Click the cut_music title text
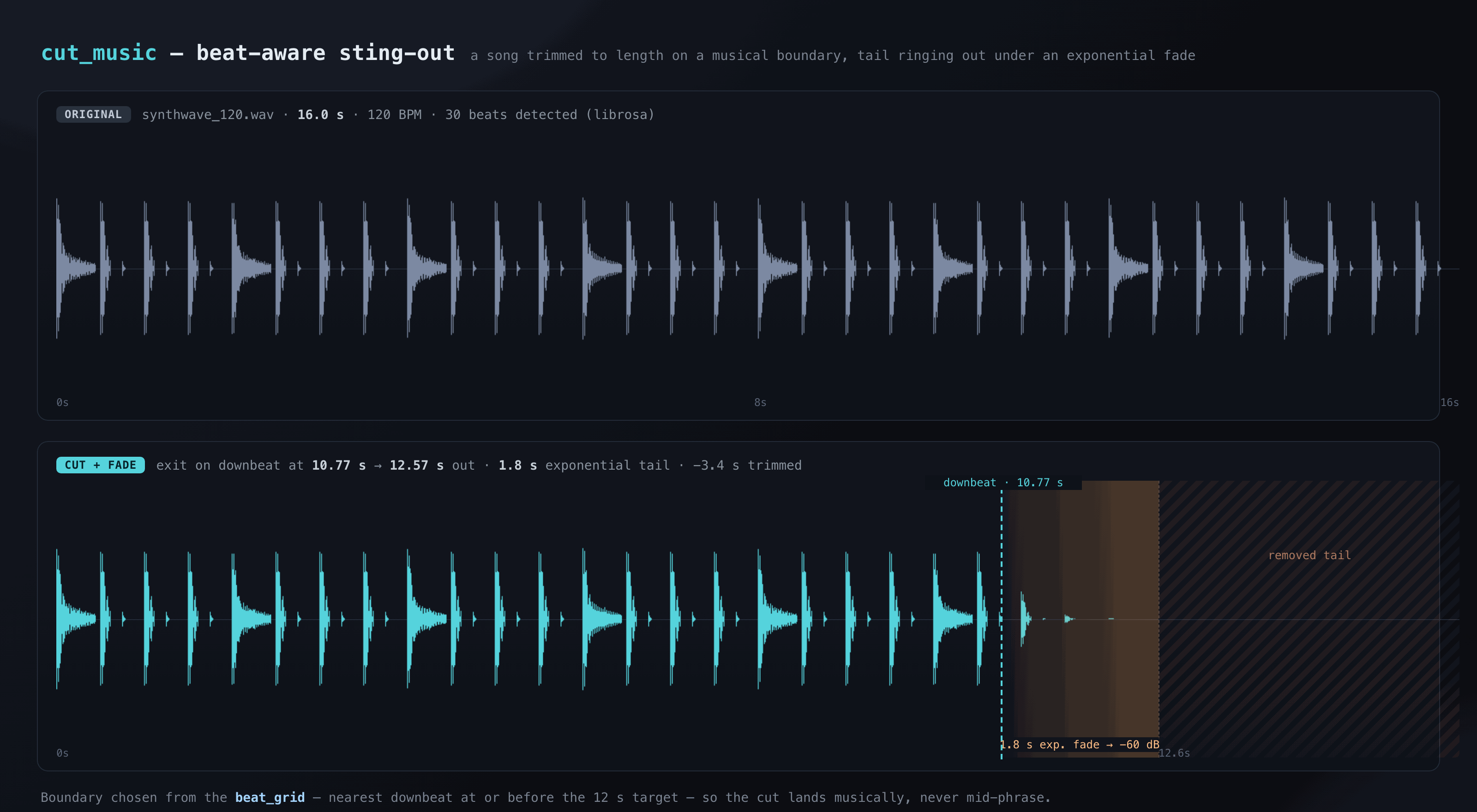The width and height of the screenshot is (1477, 812). (x=99, y=53)
